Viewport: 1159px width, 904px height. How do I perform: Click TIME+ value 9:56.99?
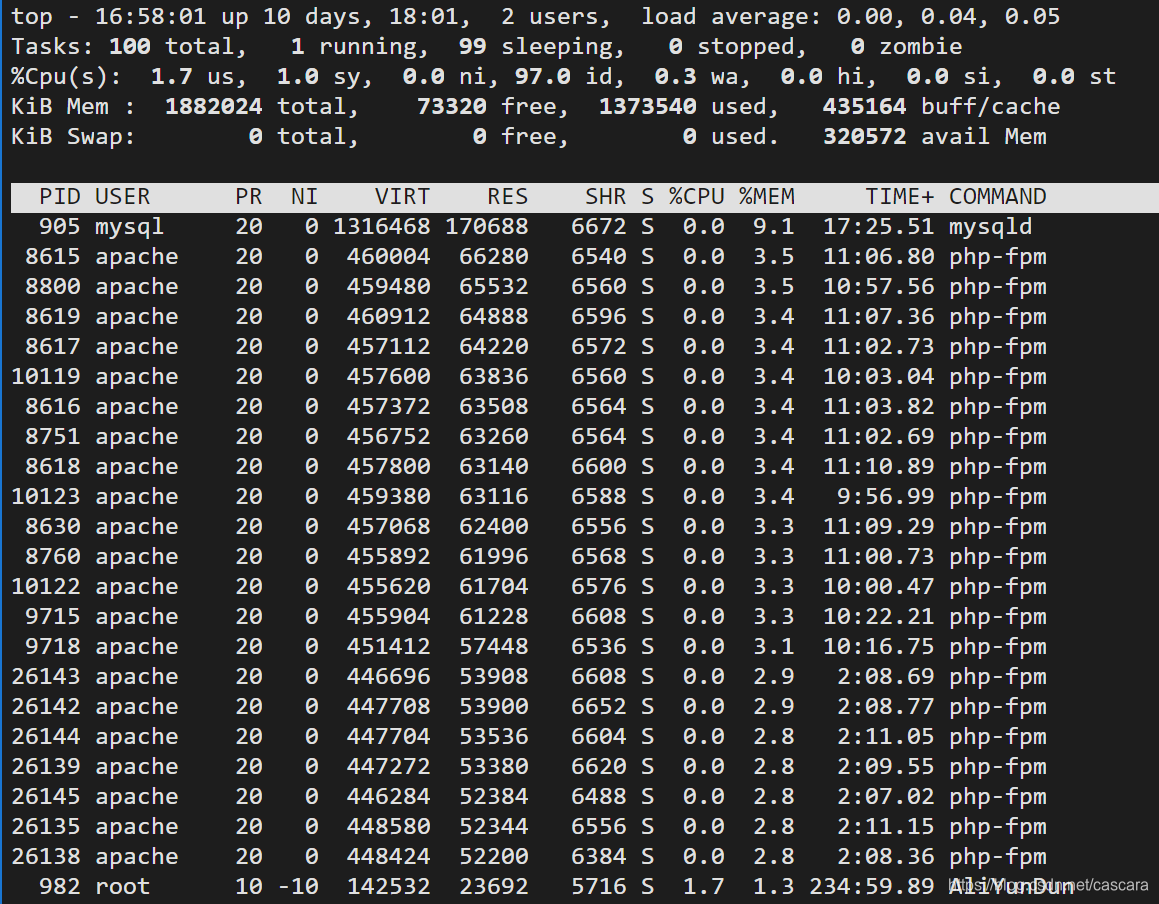[886, 496]
